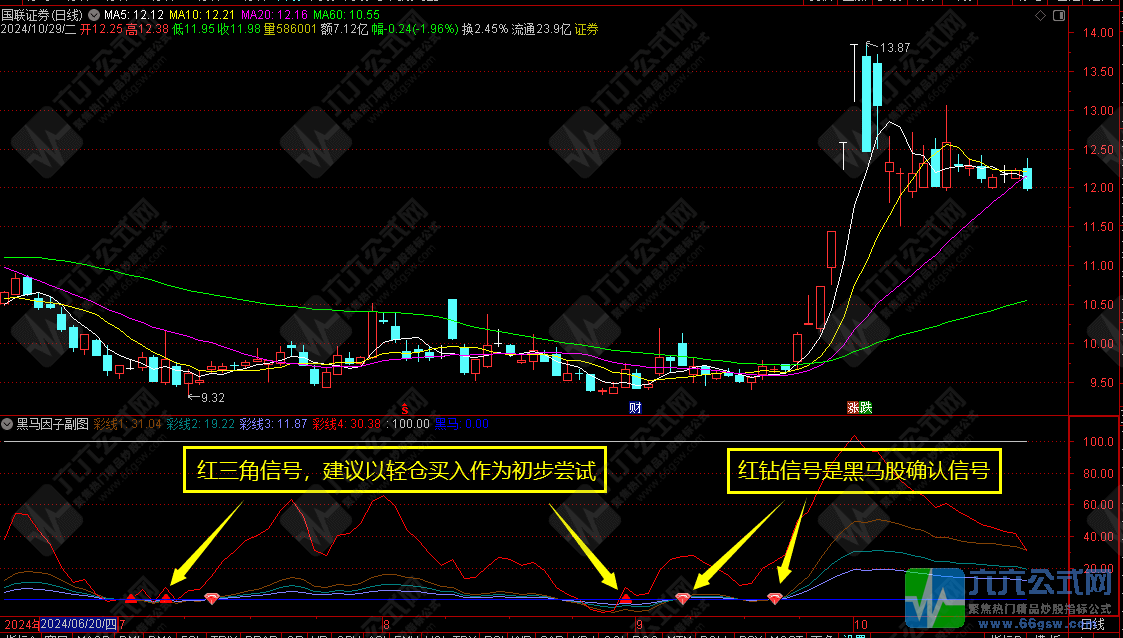Screen dimensions: 1123x638
Task: Click the first red triangle signal on left
Action: [130, 598]
